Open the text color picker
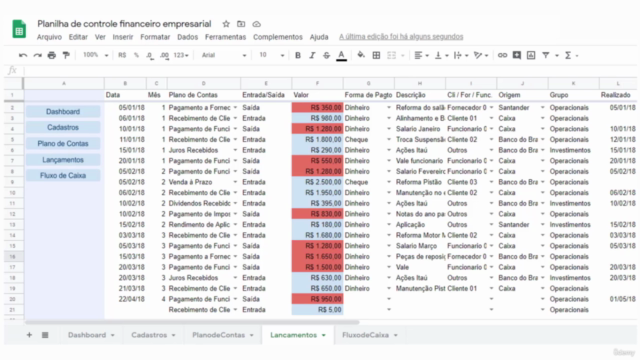This screenshot has height=360, width=640. 342,56
